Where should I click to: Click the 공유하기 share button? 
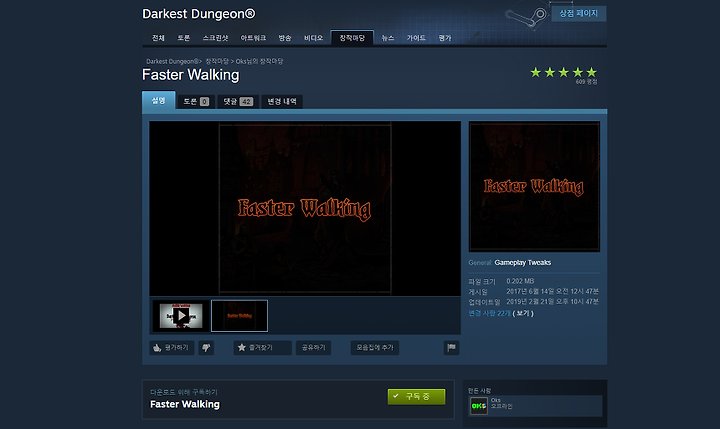coord(313,348)
